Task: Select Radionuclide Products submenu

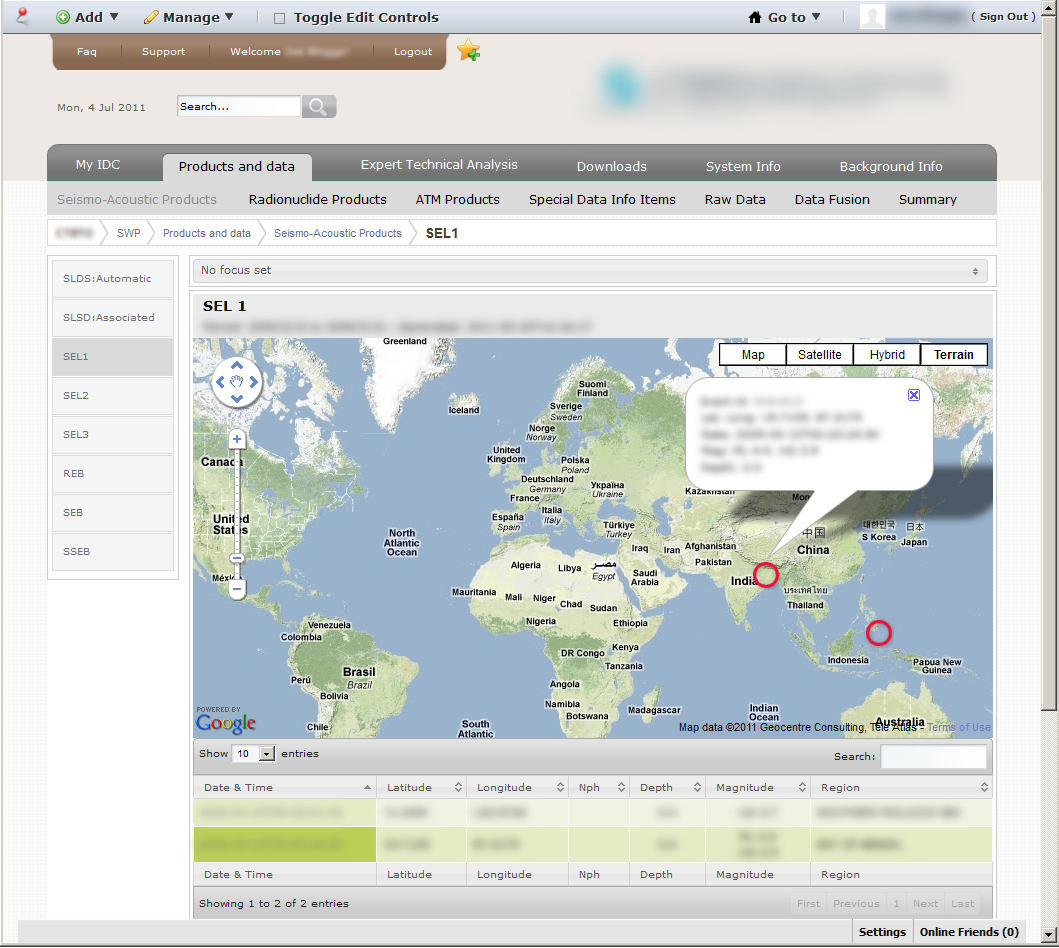Action: 317,200
